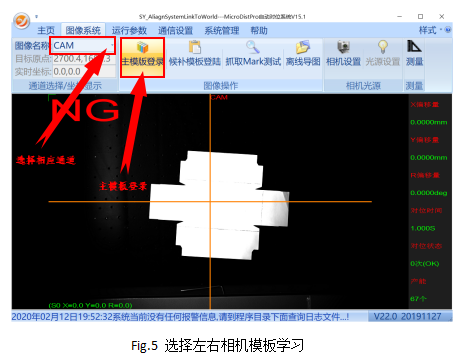Switch to the 运行参数 tab
The height and width of the screenshot is (362, 465).
[129, 30]
